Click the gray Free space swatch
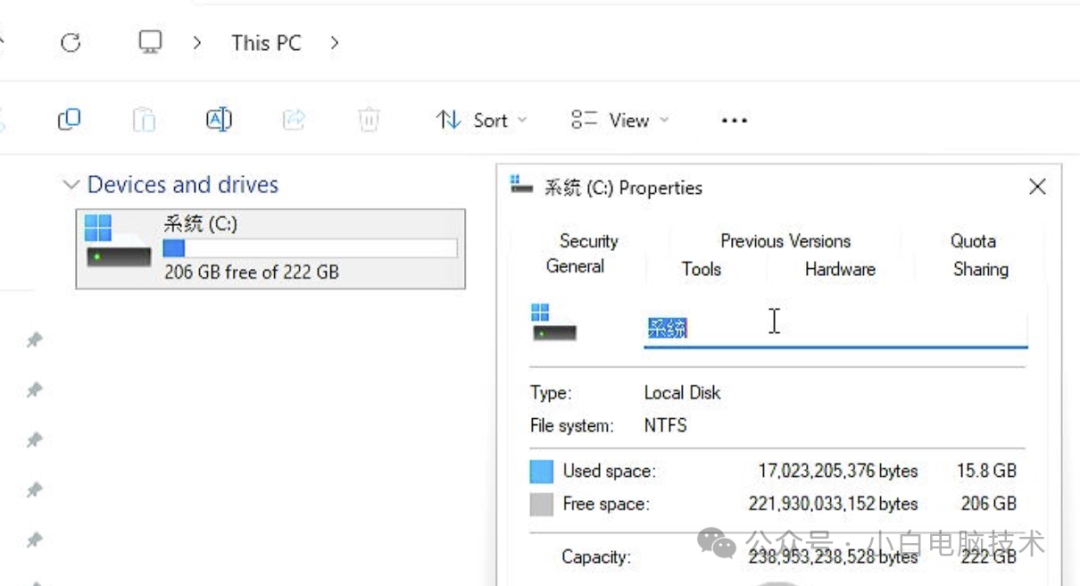 point(541,504)
